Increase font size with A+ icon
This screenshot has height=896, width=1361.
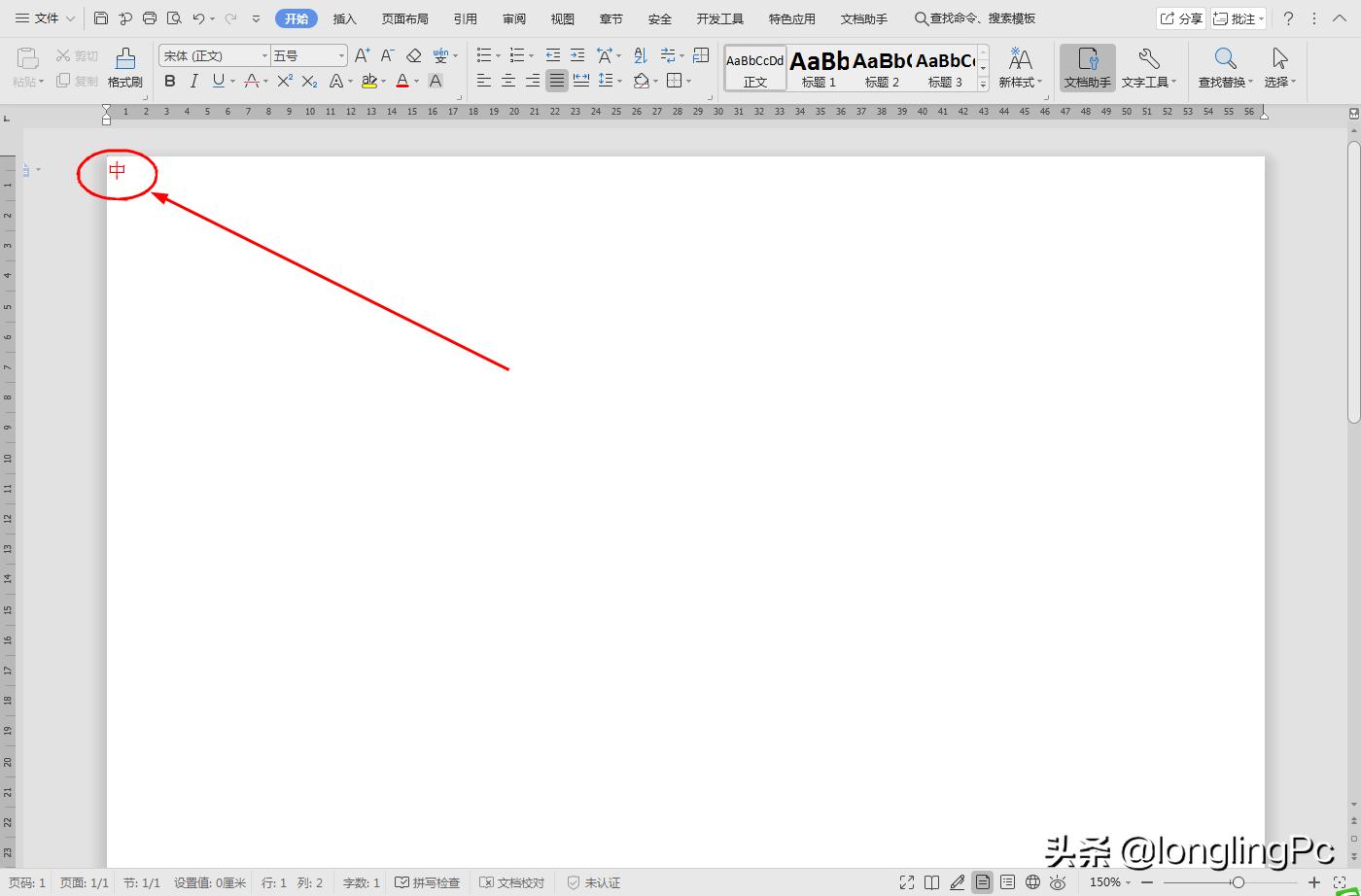tap(362, 56)
